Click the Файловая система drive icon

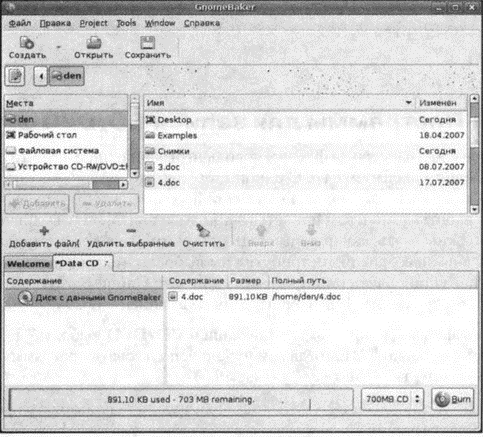pos(11,151)
